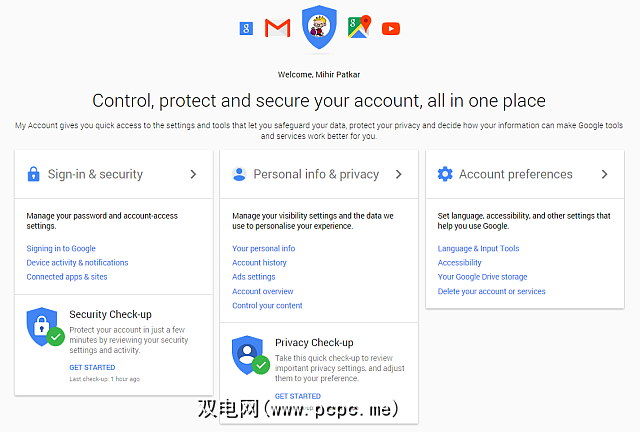Expand the Personal info & privacy arrow
This screenshot has height=432, width=640.
[398, 174]
